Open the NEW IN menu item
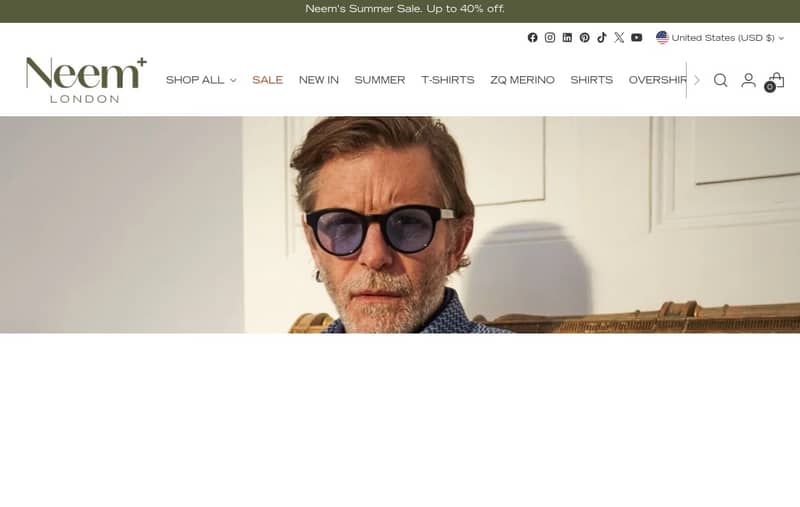The height and width of the screenshot is (507, 800). [319, 80]
